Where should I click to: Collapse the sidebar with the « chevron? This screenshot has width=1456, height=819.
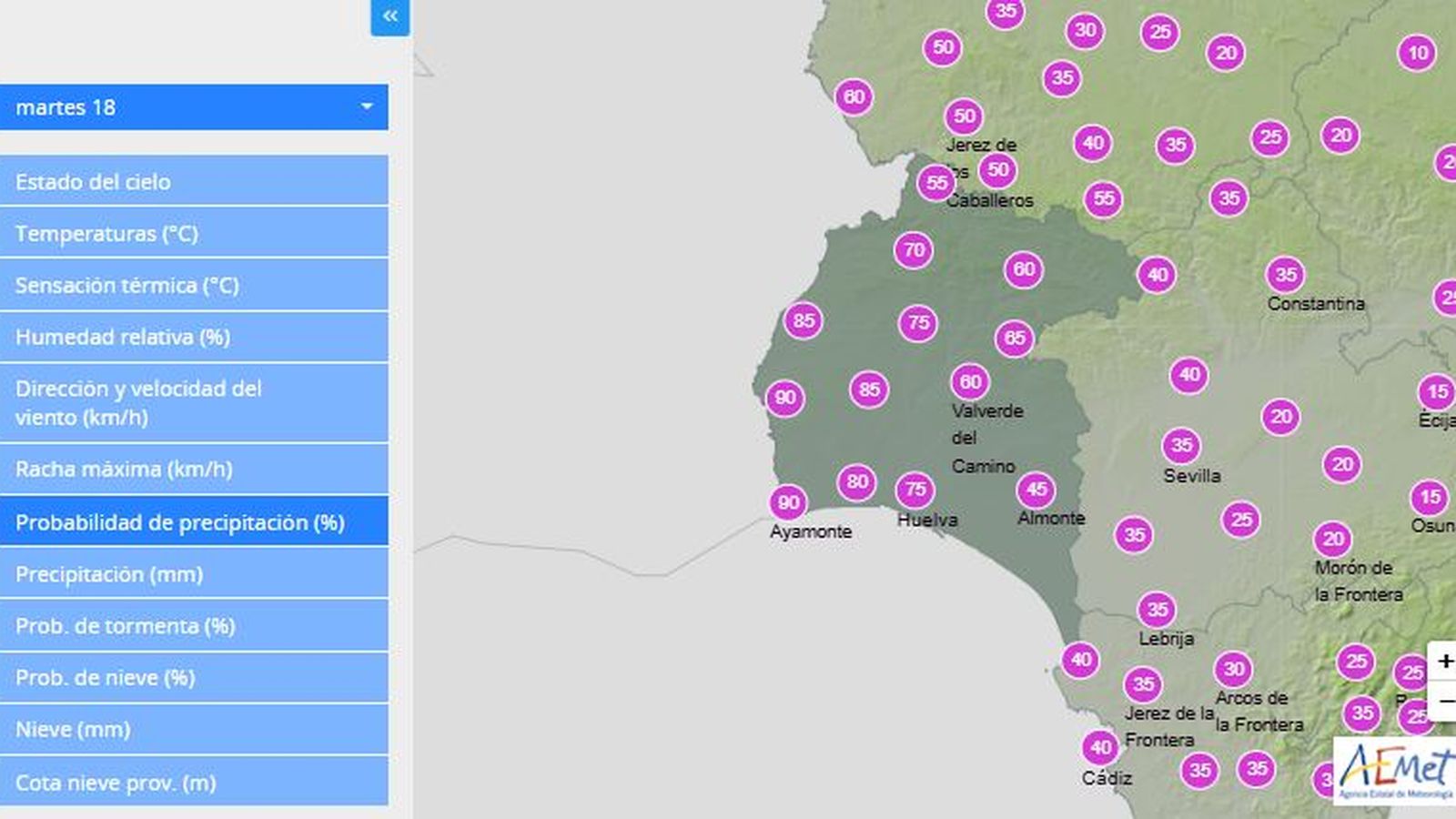pos(389,16)
